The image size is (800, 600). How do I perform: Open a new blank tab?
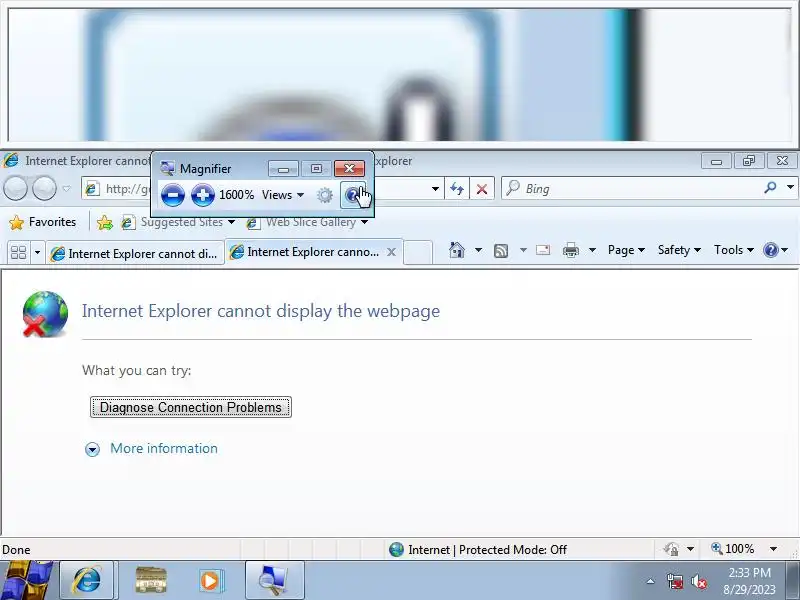click(418, 253)
